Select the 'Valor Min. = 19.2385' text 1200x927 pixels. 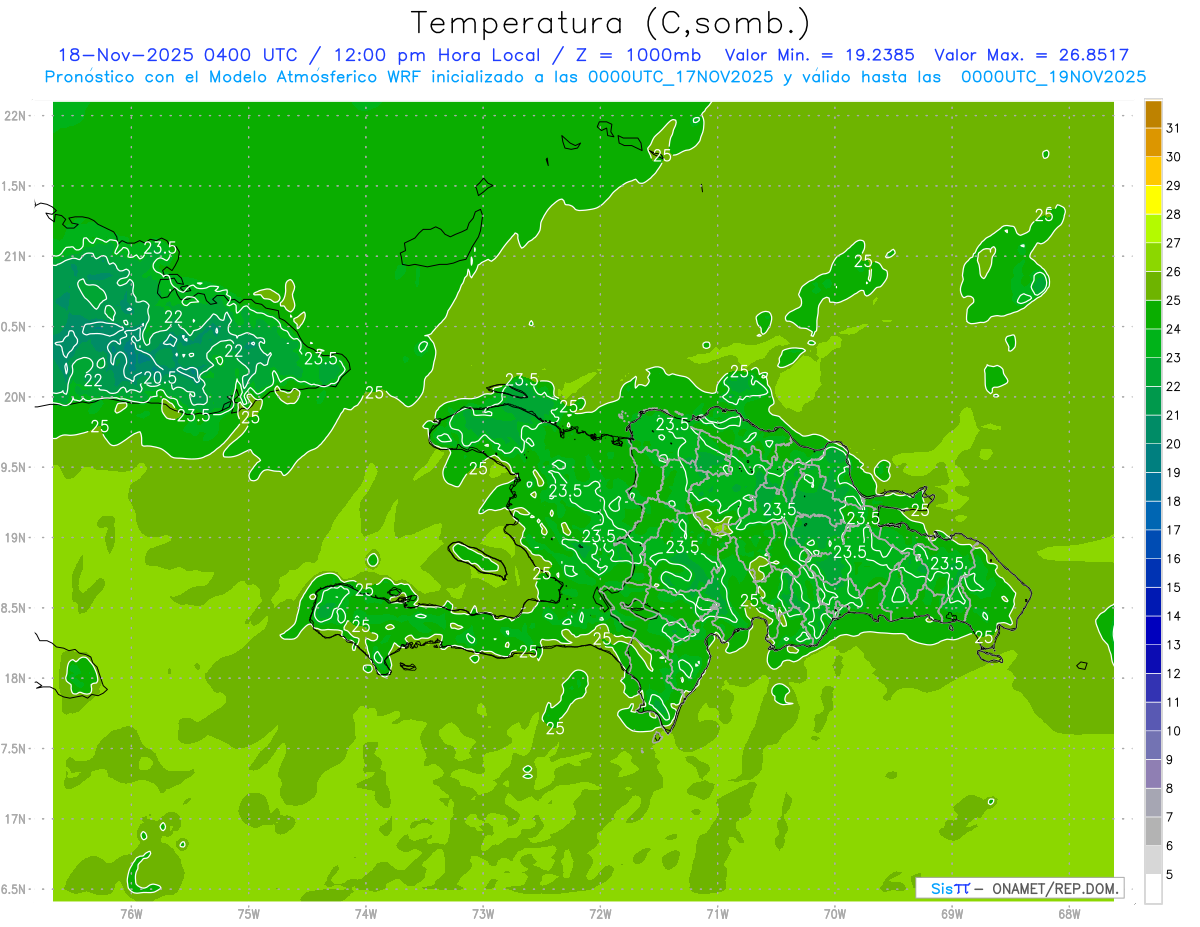[x=819, y=55]
